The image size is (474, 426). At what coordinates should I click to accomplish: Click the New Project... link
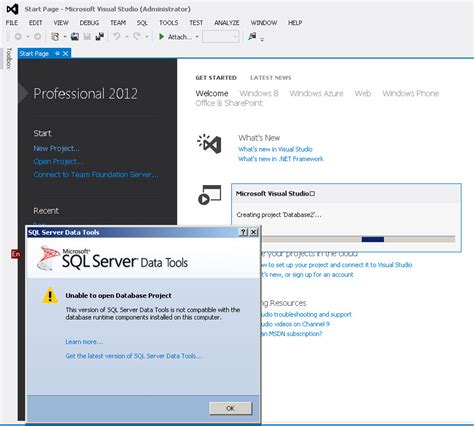[x=56, y=148]
